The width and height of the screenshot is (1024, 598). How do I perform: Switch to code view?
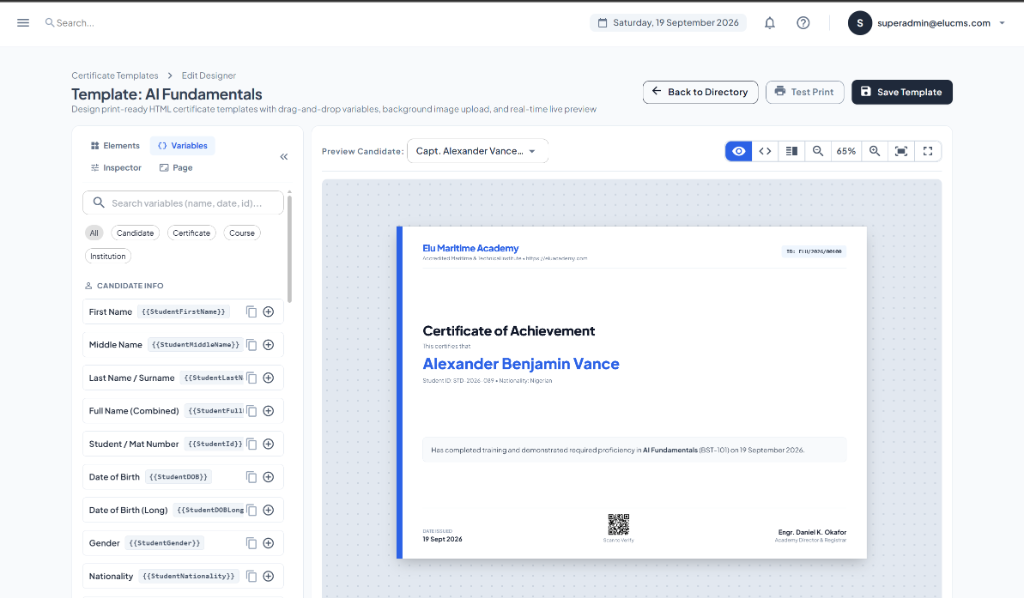765,151
